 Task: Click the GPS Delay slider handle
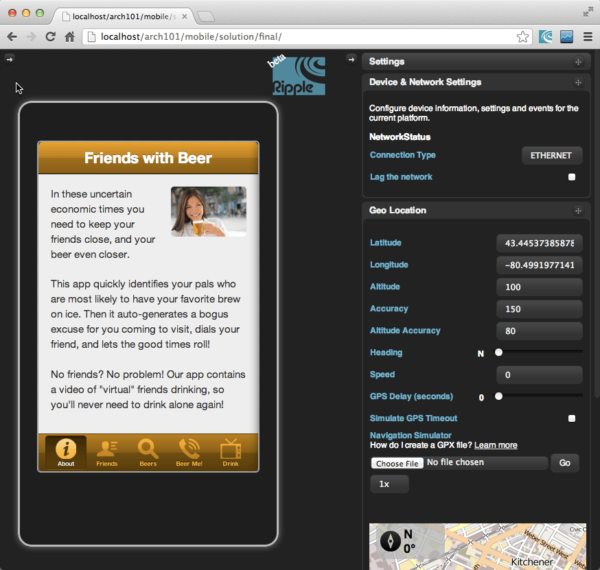click(499, 396)
